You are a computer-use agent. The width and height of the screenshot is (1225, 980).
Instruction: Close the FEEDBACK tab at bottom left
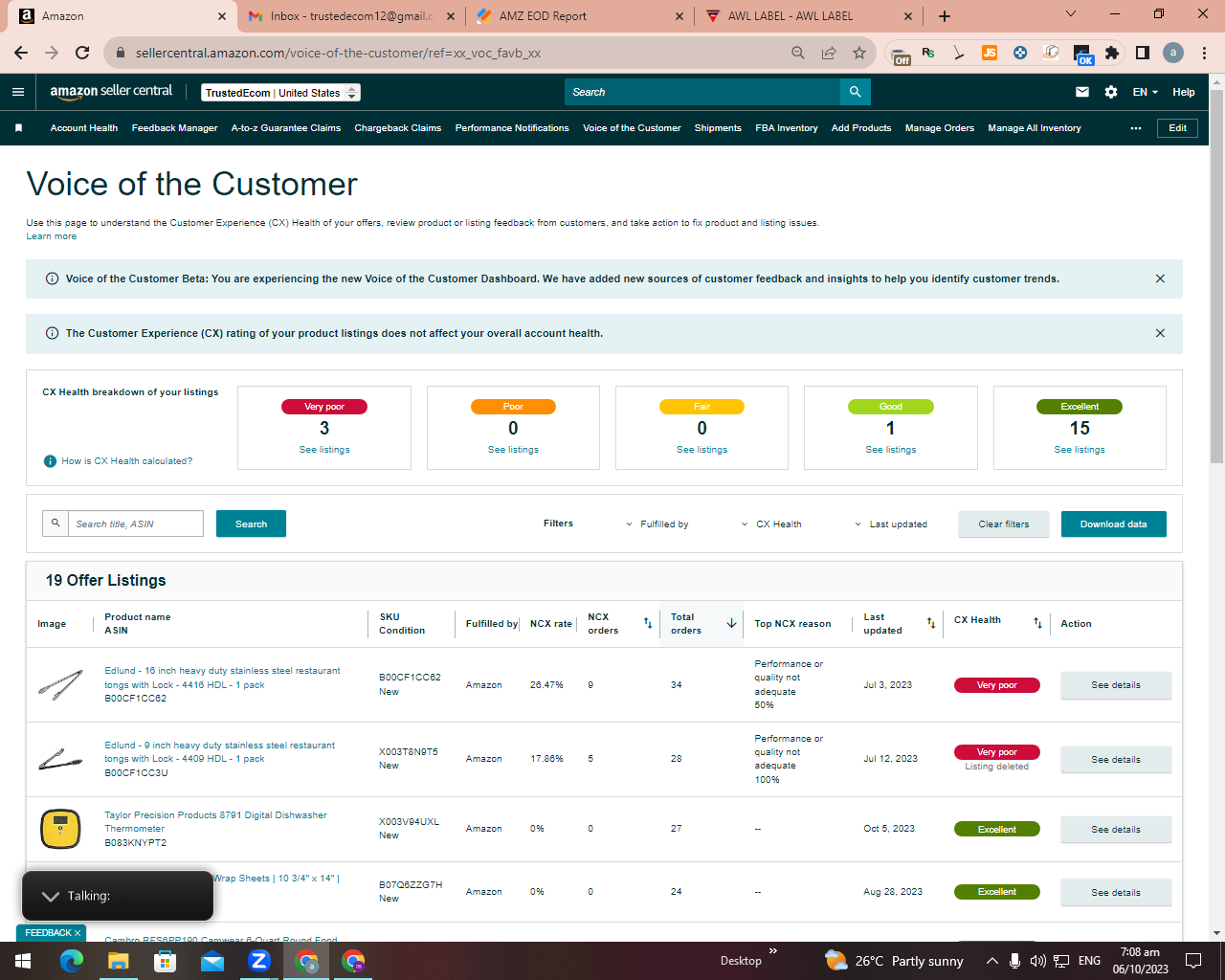coord(78,933)
